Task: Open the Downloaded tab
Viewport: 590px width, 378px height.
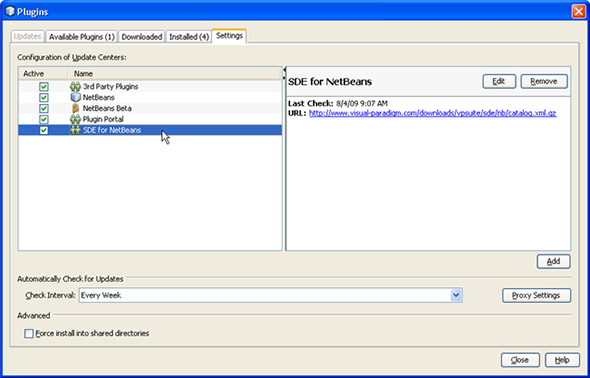Action: click(x=142, y=37)
